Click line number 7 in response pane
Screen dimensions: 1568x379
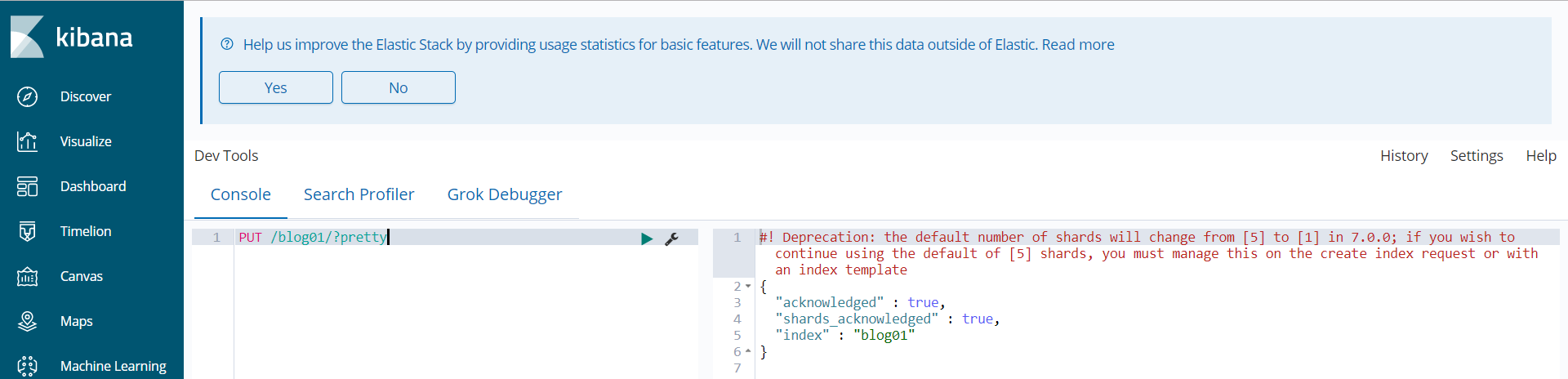tap(737, 368)
